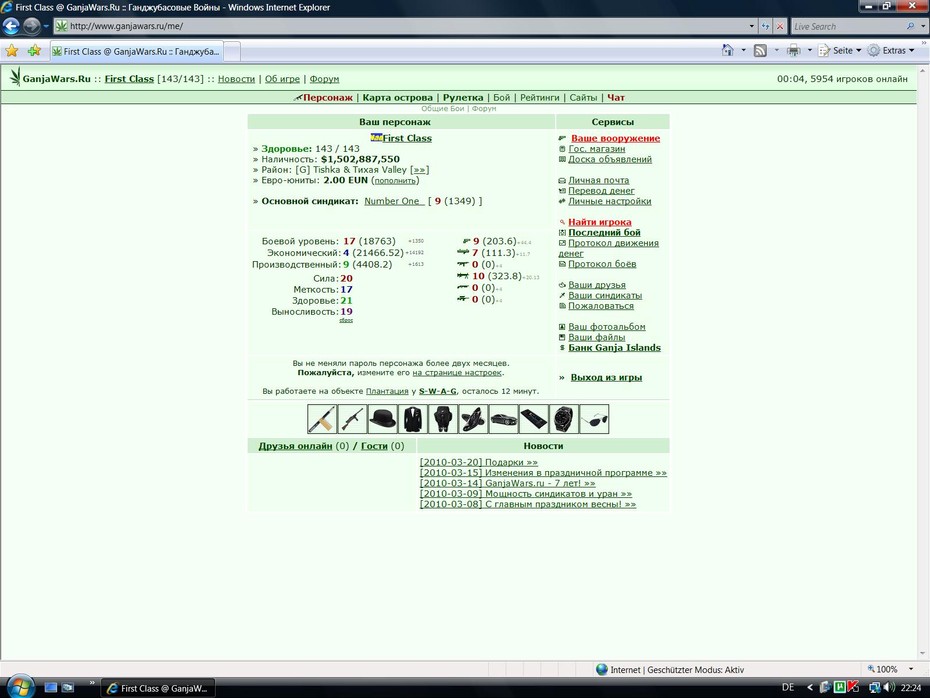Click the Live Search magnifier icon
The height and width of the screenshot is (698, 930).
pyautogui.click(x=910, y=26)
